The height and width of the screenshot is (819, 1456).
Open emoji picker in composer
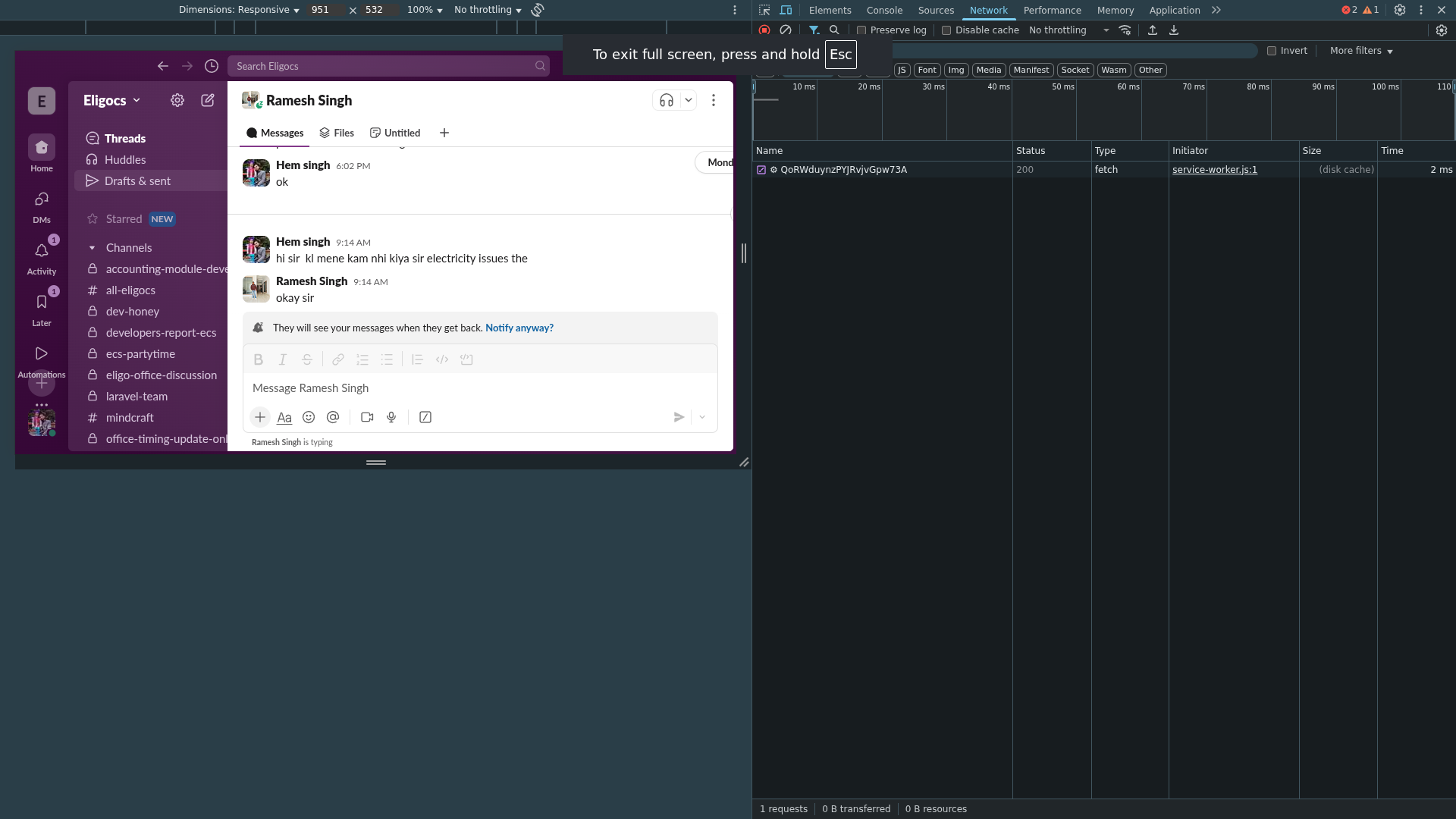(x=309, y=417)
